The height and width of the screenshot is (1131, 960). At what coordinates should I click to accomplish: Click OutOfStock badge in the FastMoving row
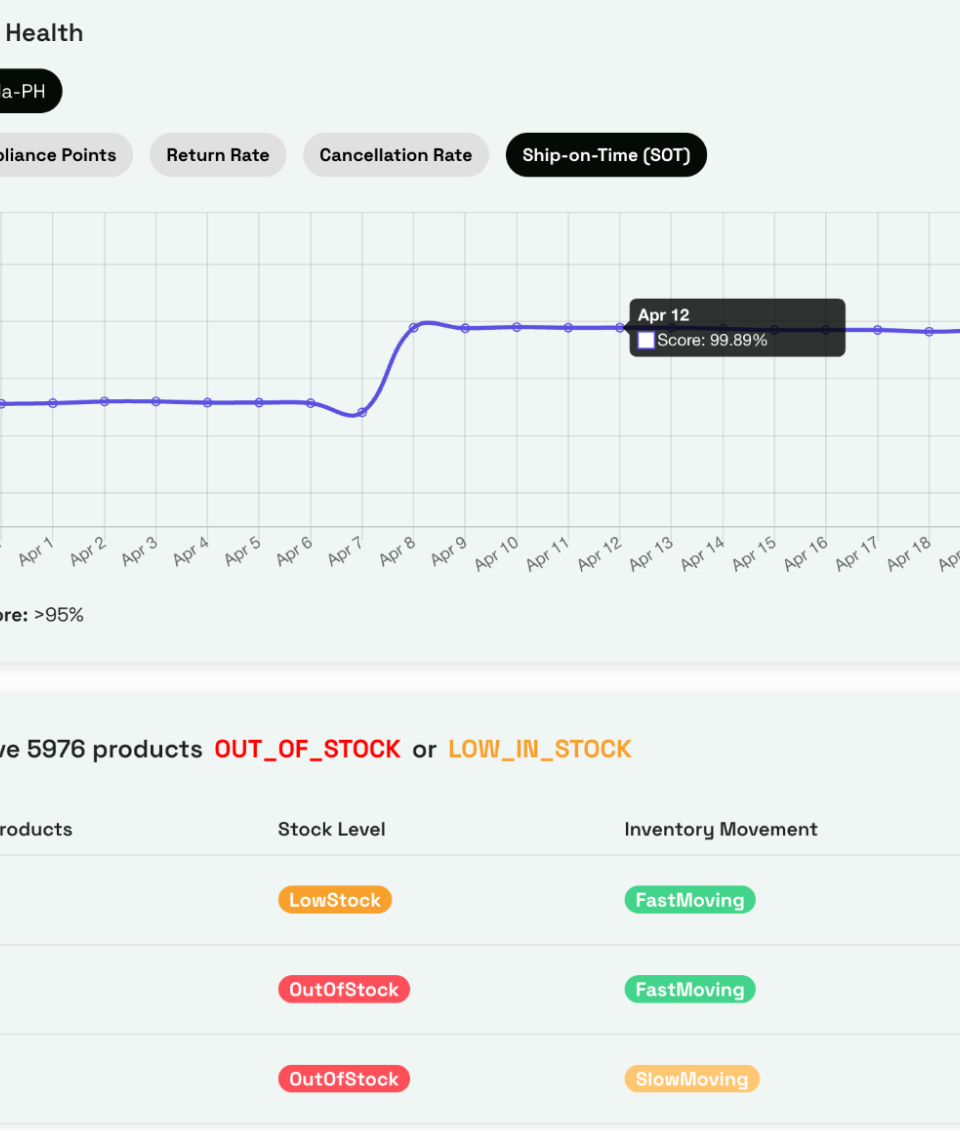(x=343, y=990)
